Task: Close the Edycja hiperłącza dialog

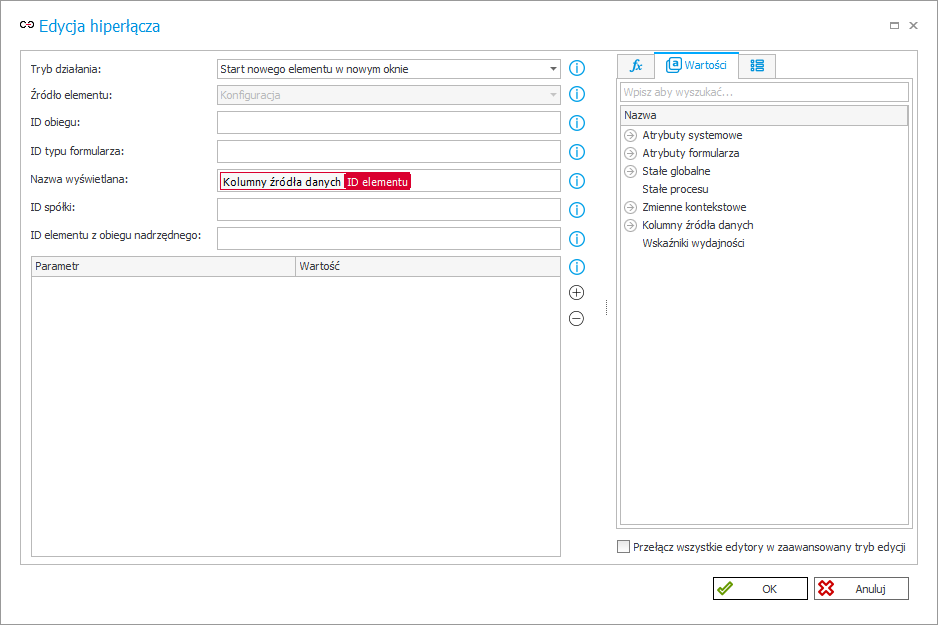Action: coord(913,25)
